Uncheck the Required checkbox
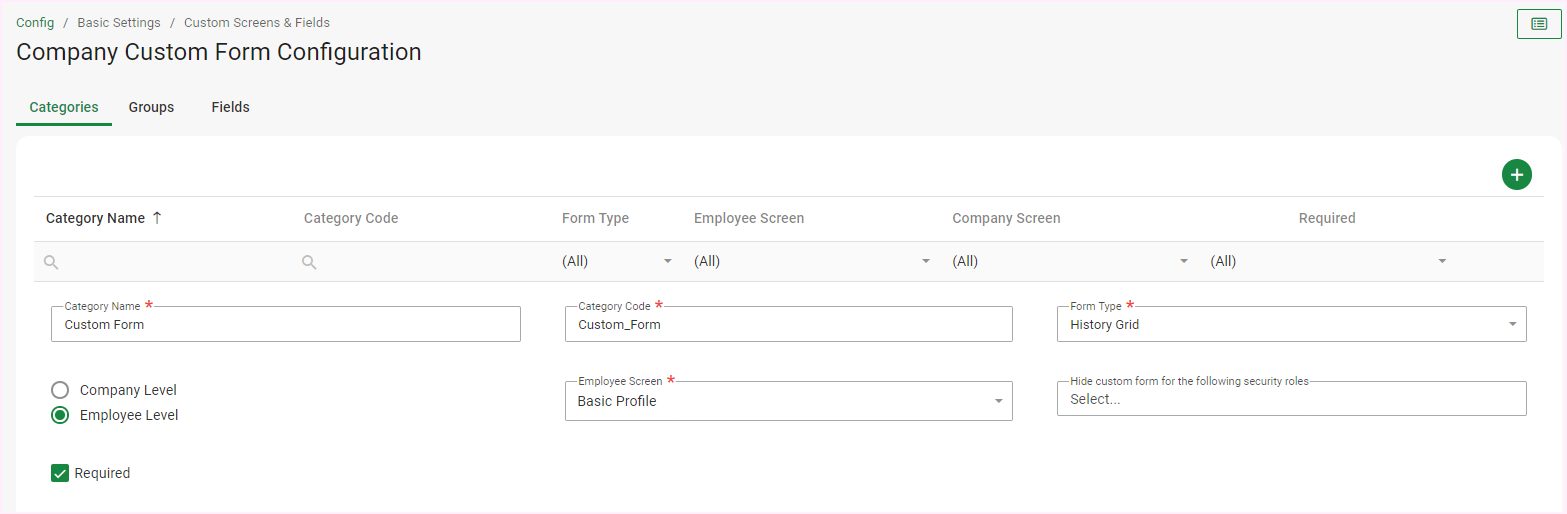The height and width of the screenshot is (514, 1567). pyautogui.click(x=60, y=473)
